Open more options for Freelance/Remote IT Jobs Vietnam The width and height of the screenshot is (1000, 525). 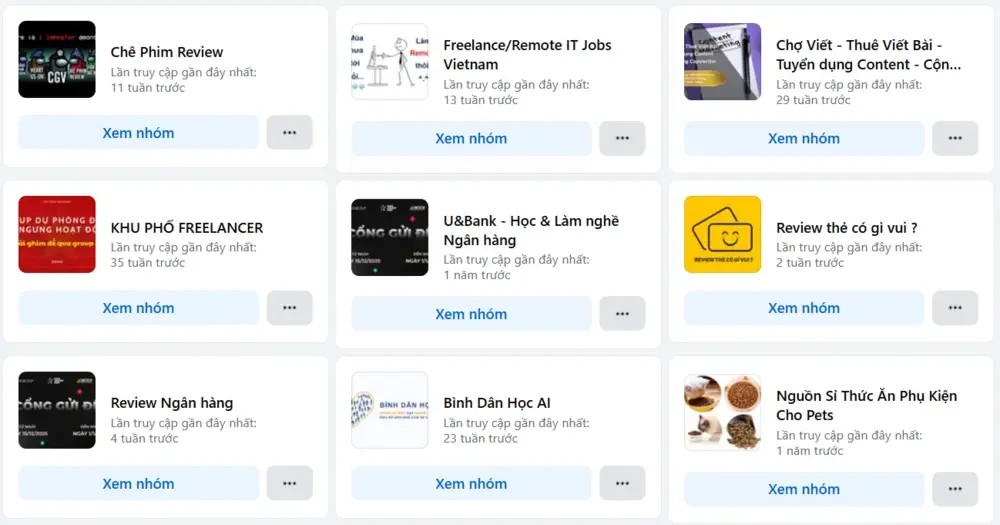[622, 138]
